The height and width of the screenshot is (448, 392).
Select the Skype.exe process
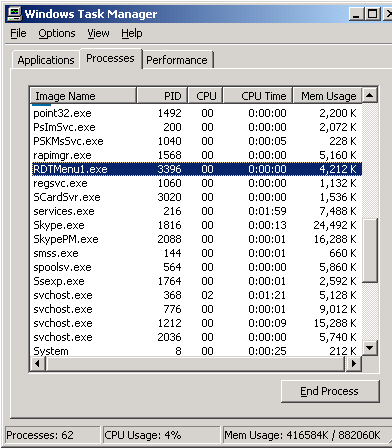coord(196,225)
